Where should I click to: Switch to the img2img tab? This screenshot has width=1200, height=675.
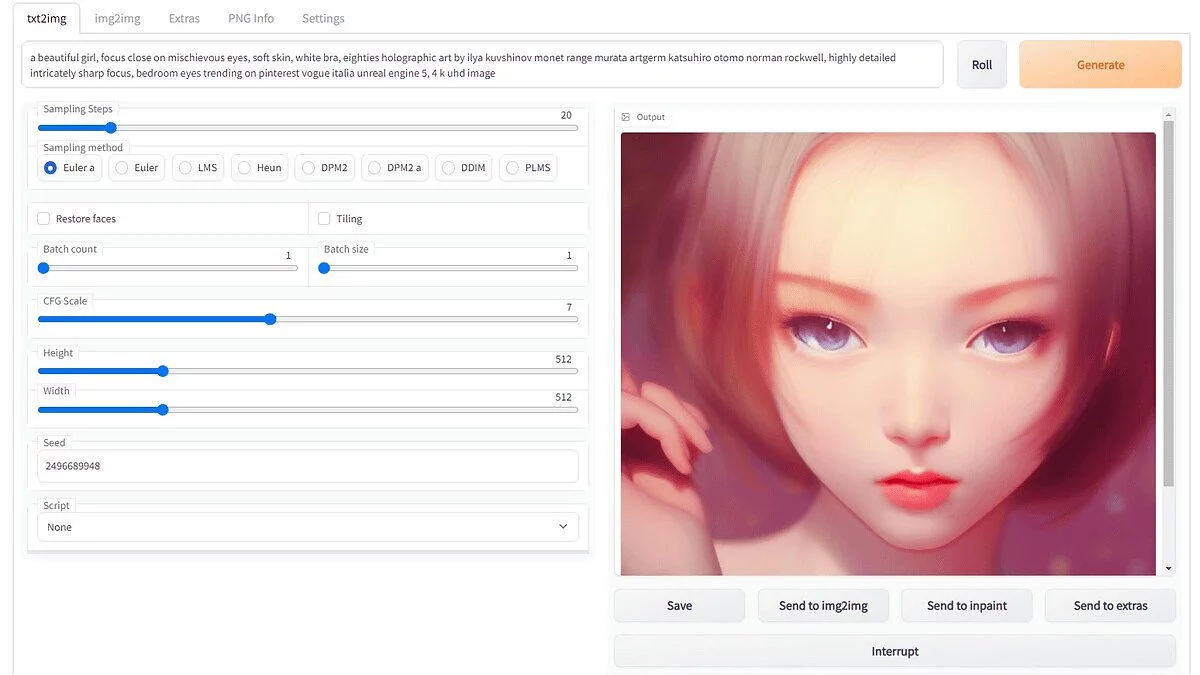117,18
